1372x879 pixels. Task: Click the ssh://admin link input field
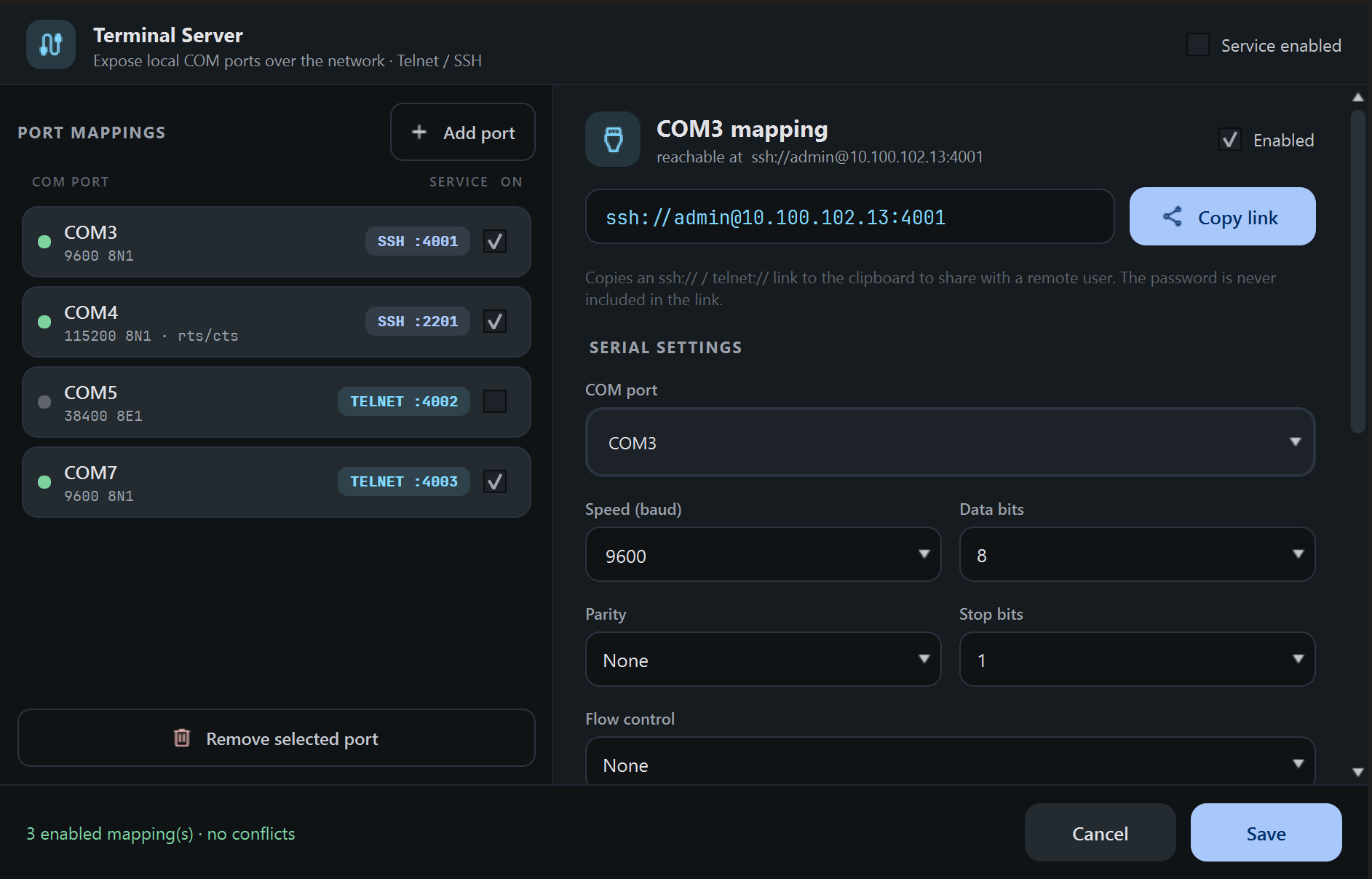(x=849, y=216)
